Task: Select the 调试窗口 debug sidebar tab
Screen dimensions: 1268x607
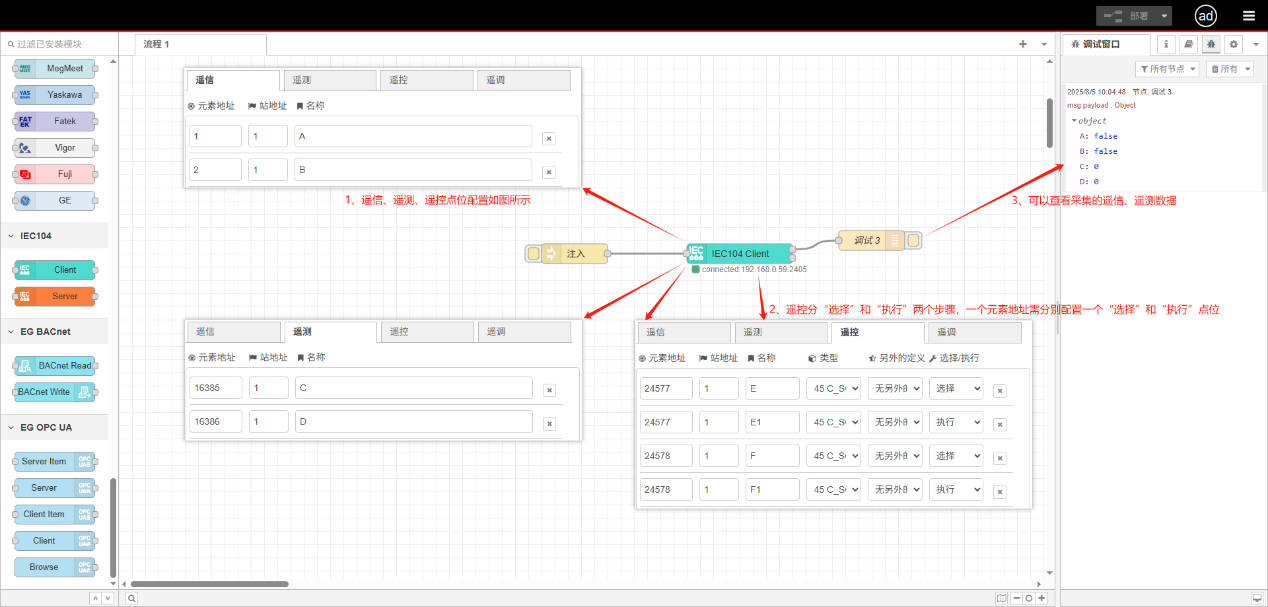Action: tap(1102, 44)
